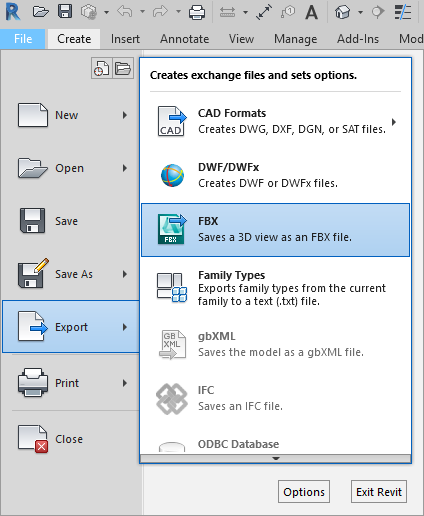The height and width of the screenshot is (516, 424).
Task: Expand the New submenu arrow
Action: (125, 115)
